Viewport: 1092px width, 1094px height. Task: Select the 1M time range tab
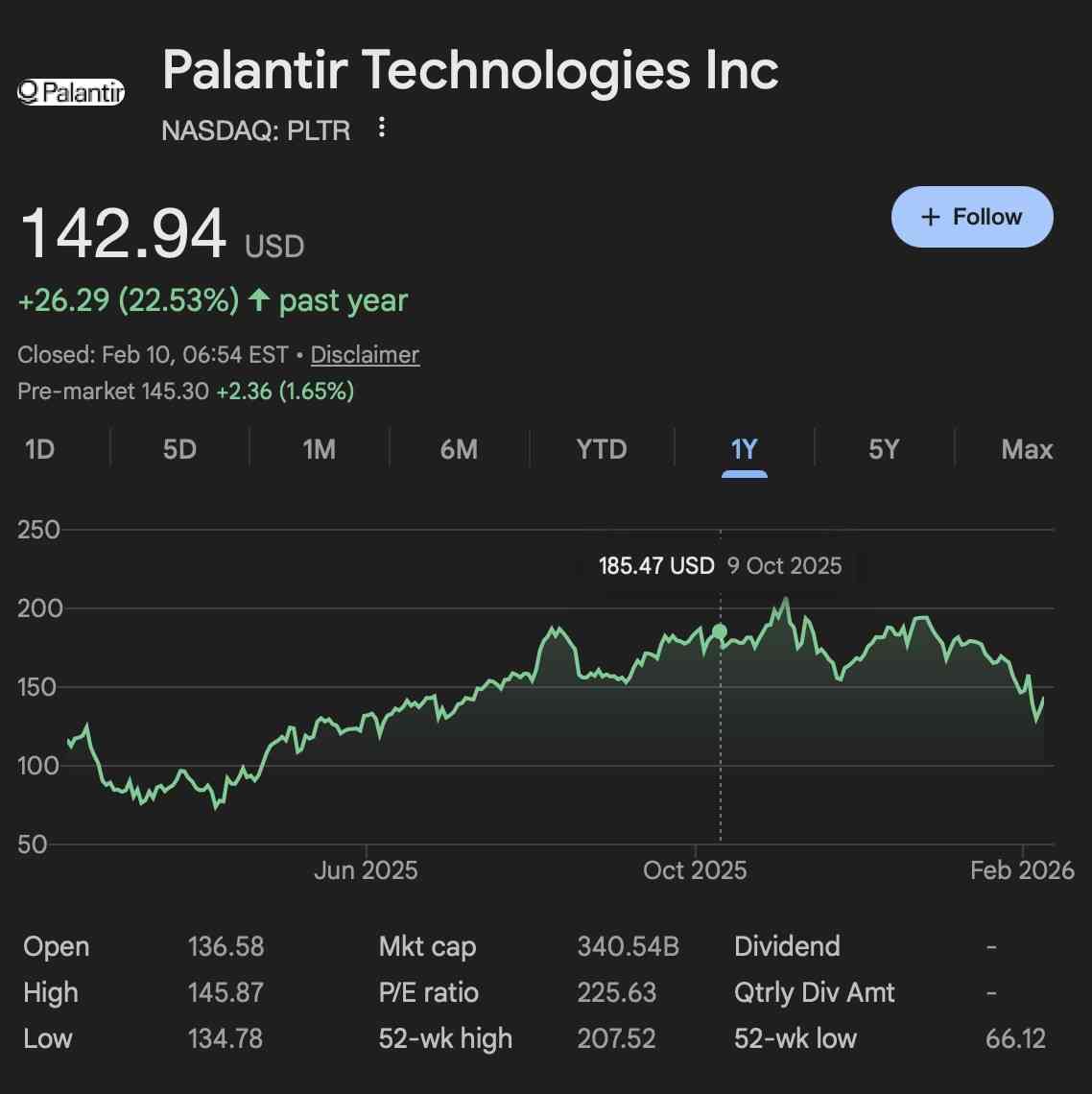click(x=319, y=449)
